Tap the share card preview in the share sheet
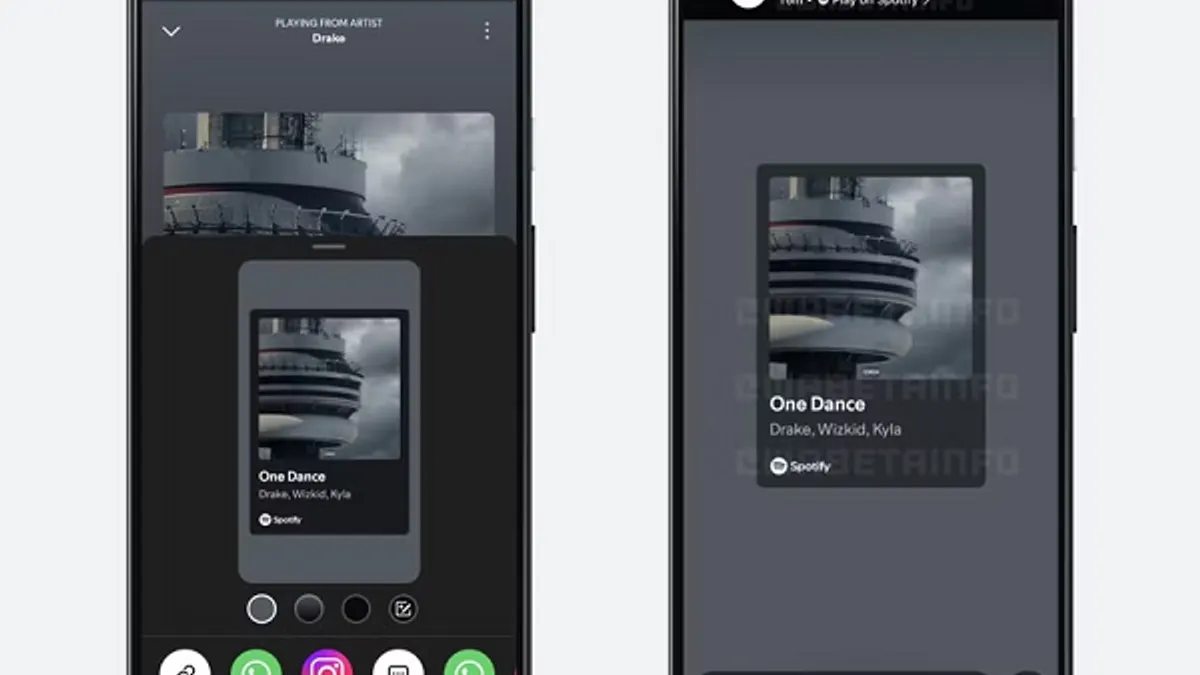The image size is (1200, 675). [x=329, y=422]
